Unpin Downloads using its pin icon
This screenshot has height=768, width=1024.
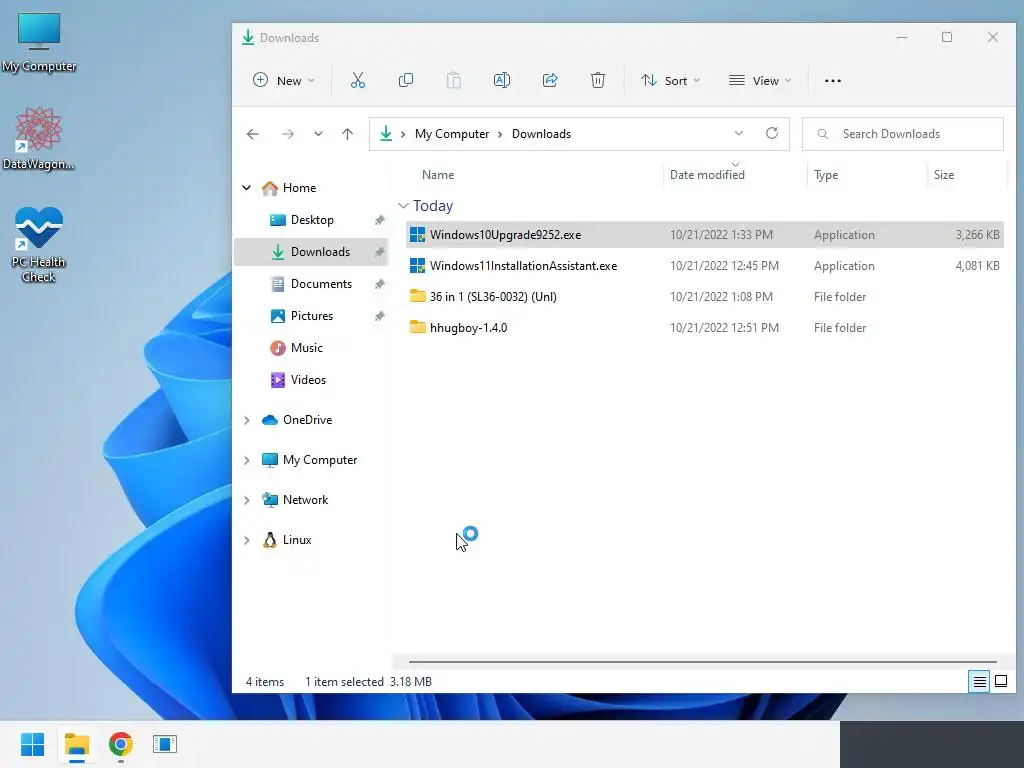tap(379, 252)
